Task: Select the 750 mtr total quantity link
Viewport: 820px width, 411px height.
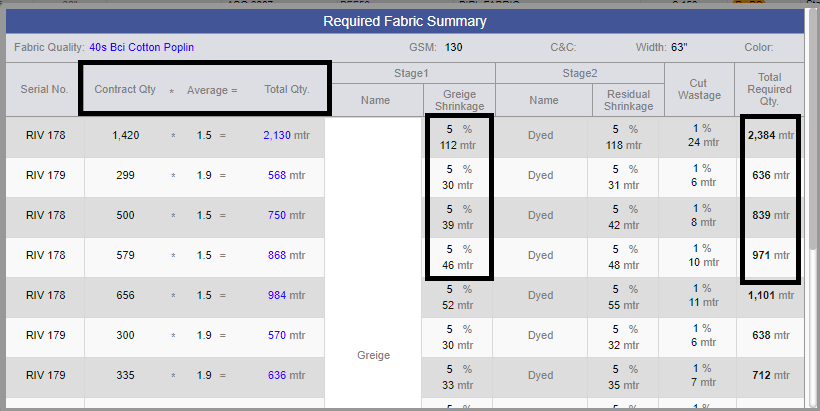Action: point(286,215)
